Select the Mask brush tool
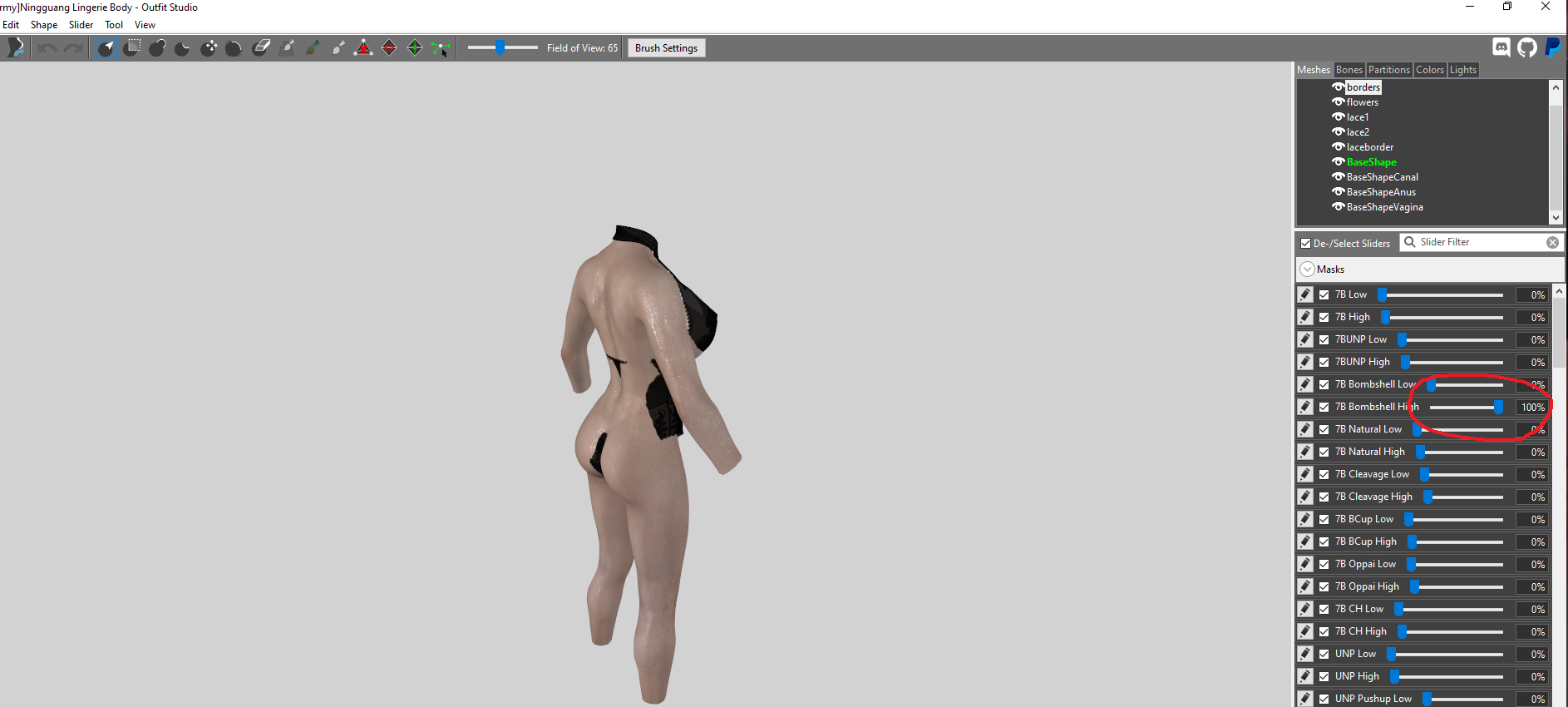 (x=131, y=48)
